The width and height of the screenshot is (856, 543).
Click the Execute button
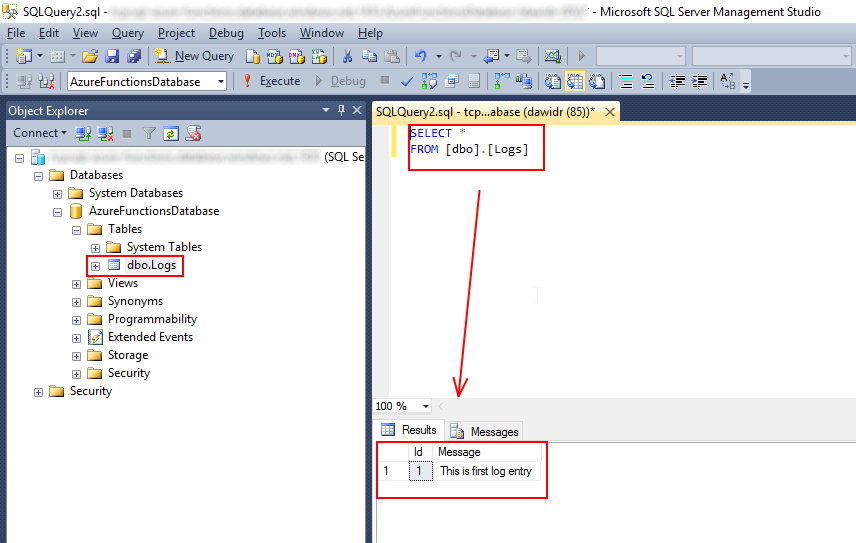[271, 81]
